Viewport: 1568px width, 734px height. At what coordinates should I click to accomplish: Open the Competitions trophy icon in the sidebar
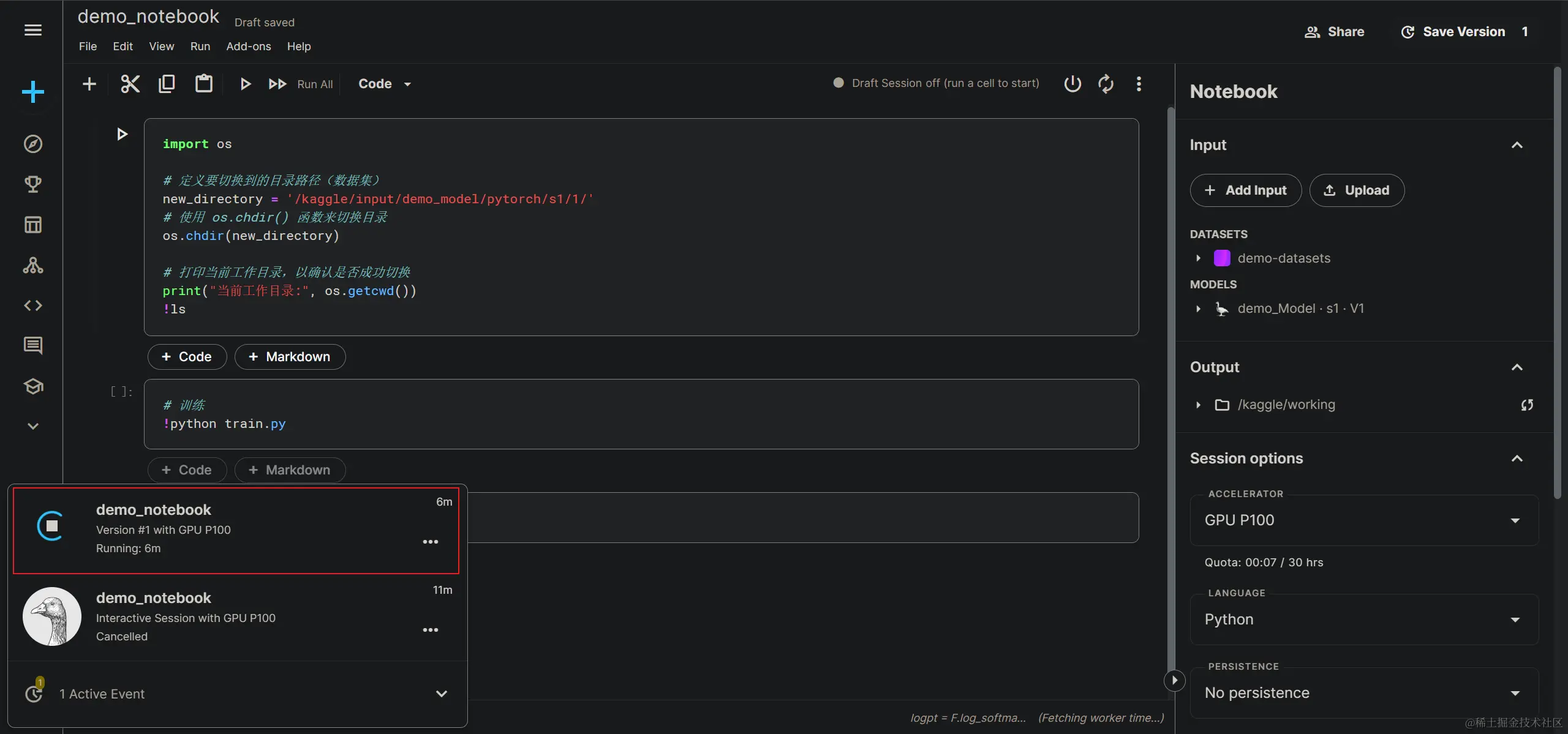click(x=33, y=184)
